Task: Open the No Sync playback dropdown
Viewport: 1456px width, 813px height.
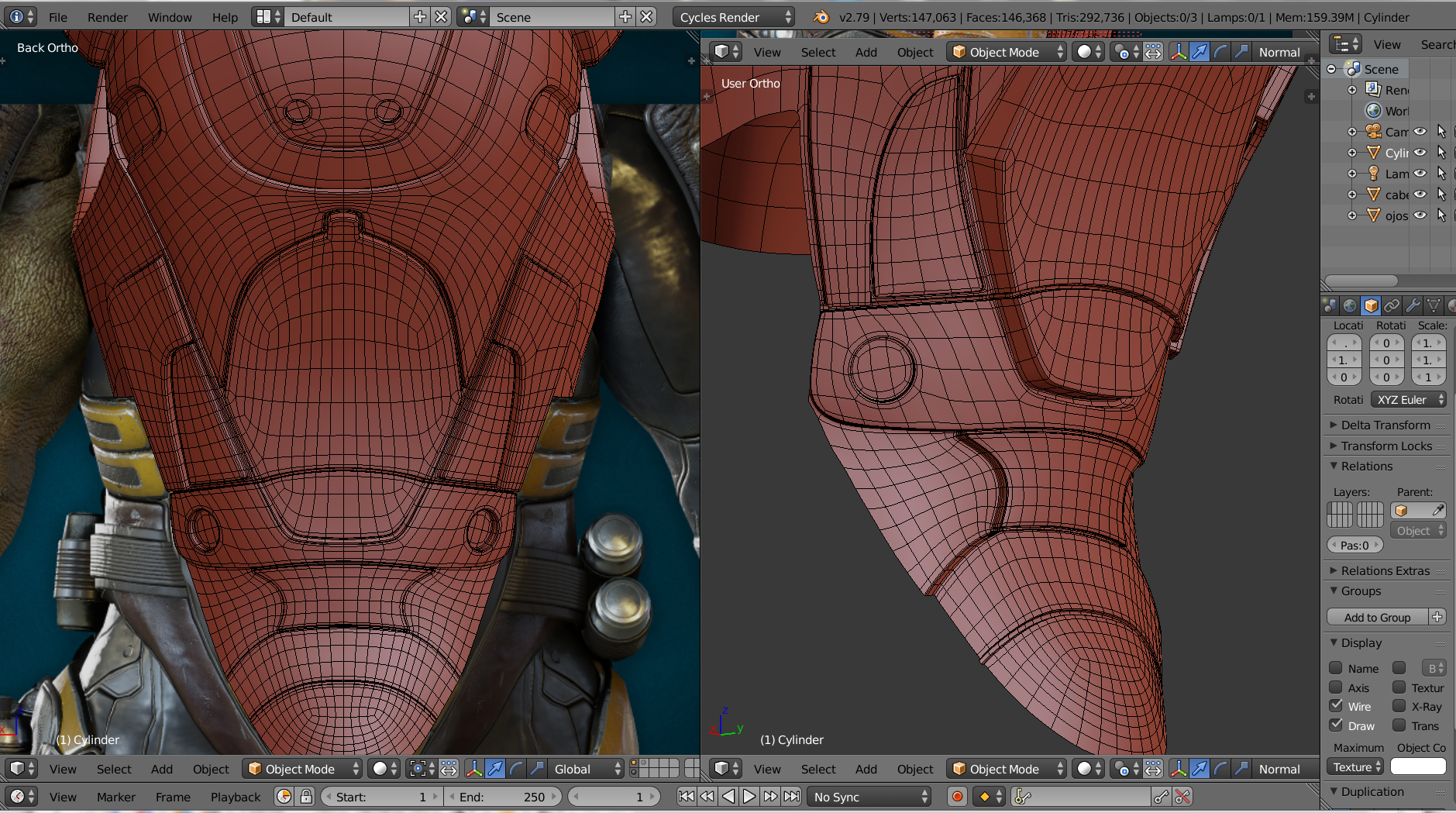Action: (x=869, y=797)
